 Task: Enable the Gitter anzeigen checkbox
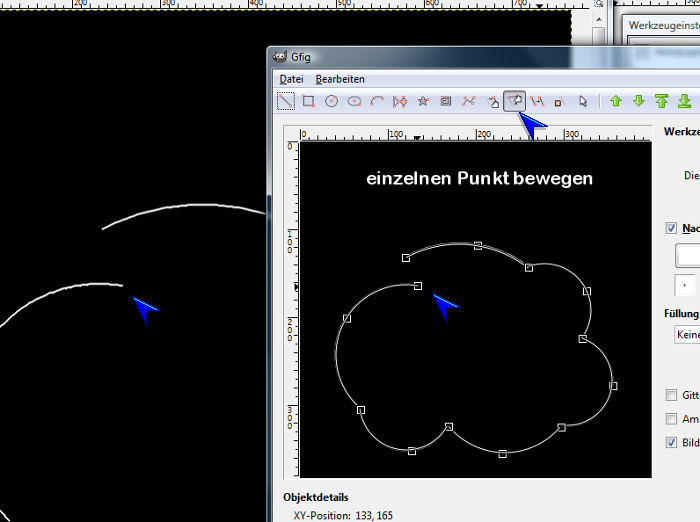[x=671, y=395]
